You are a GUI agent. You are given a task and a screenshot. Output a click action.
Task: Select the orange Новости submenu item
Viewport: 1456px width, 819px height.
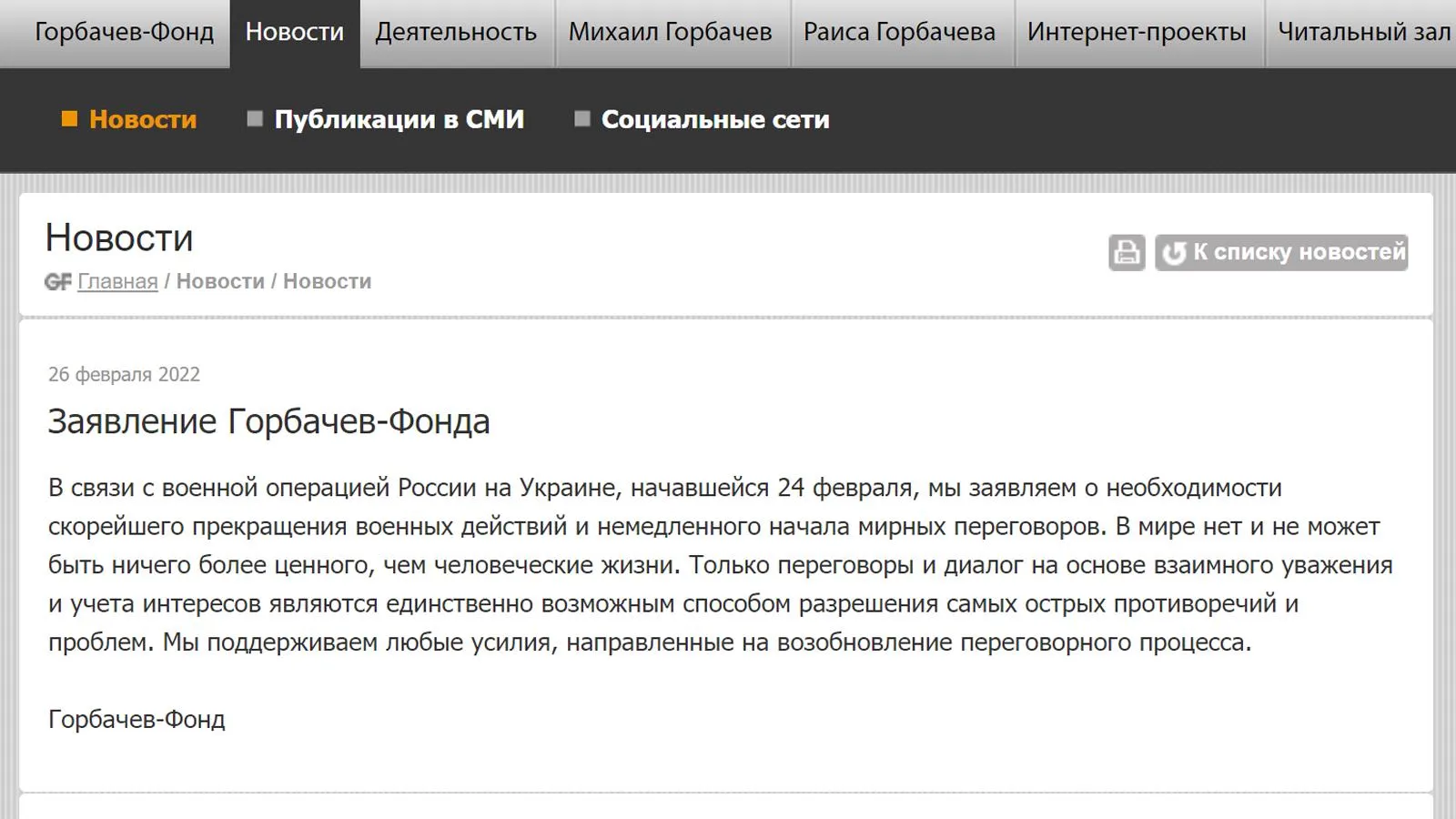tap(143, 119)
